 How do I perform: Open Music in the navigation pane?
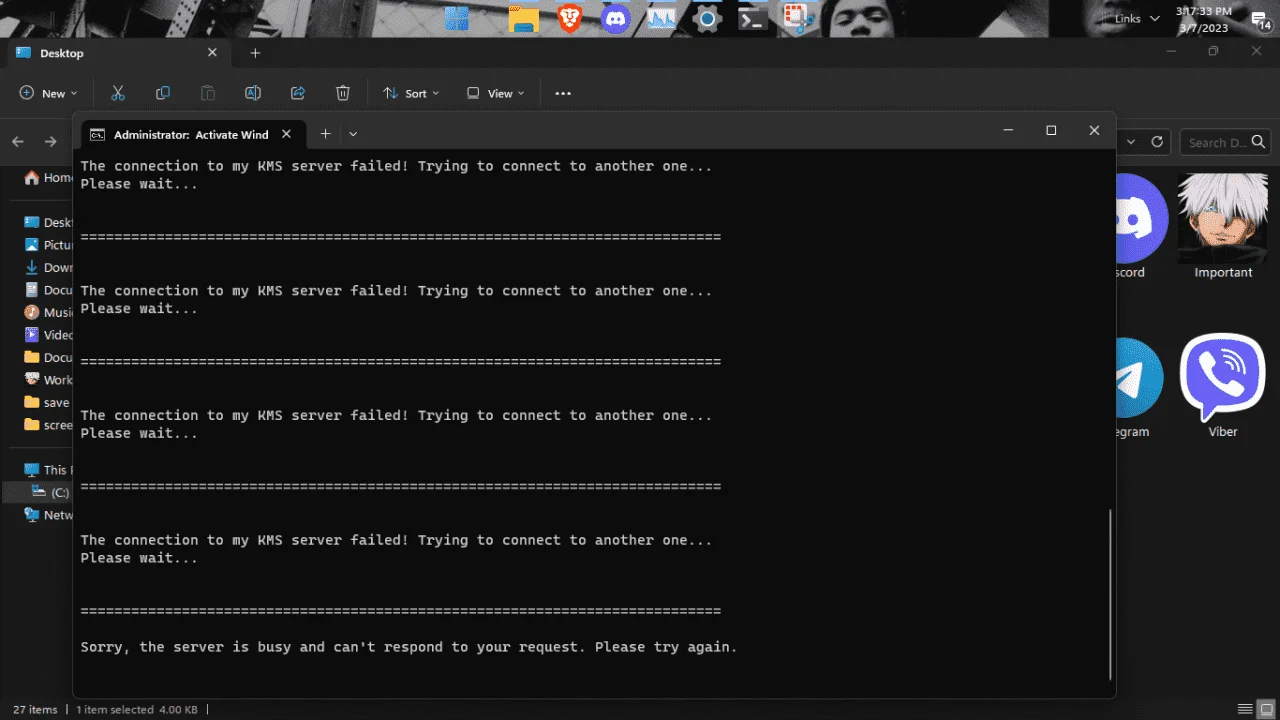[x=49, y=312]
